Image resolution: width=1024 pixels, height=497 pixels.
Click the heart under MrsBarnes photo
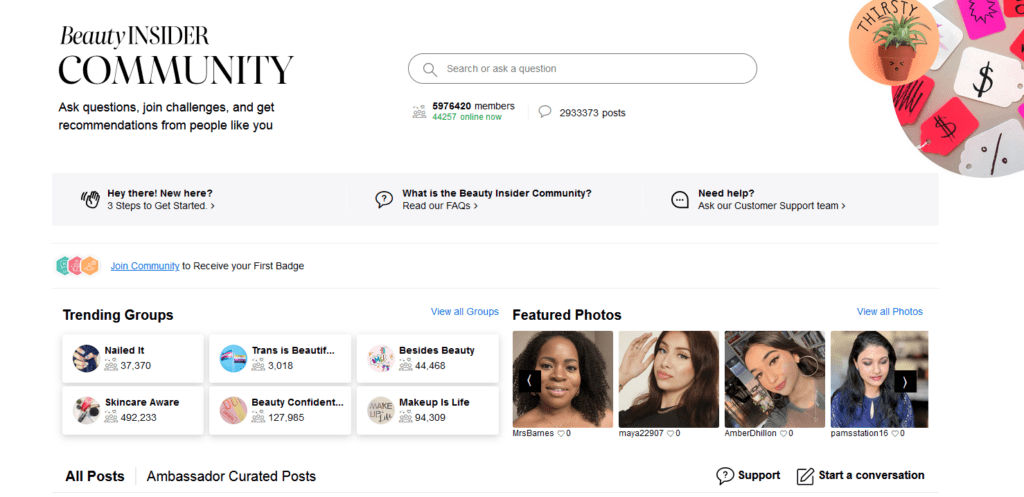[x=560, y=434]
